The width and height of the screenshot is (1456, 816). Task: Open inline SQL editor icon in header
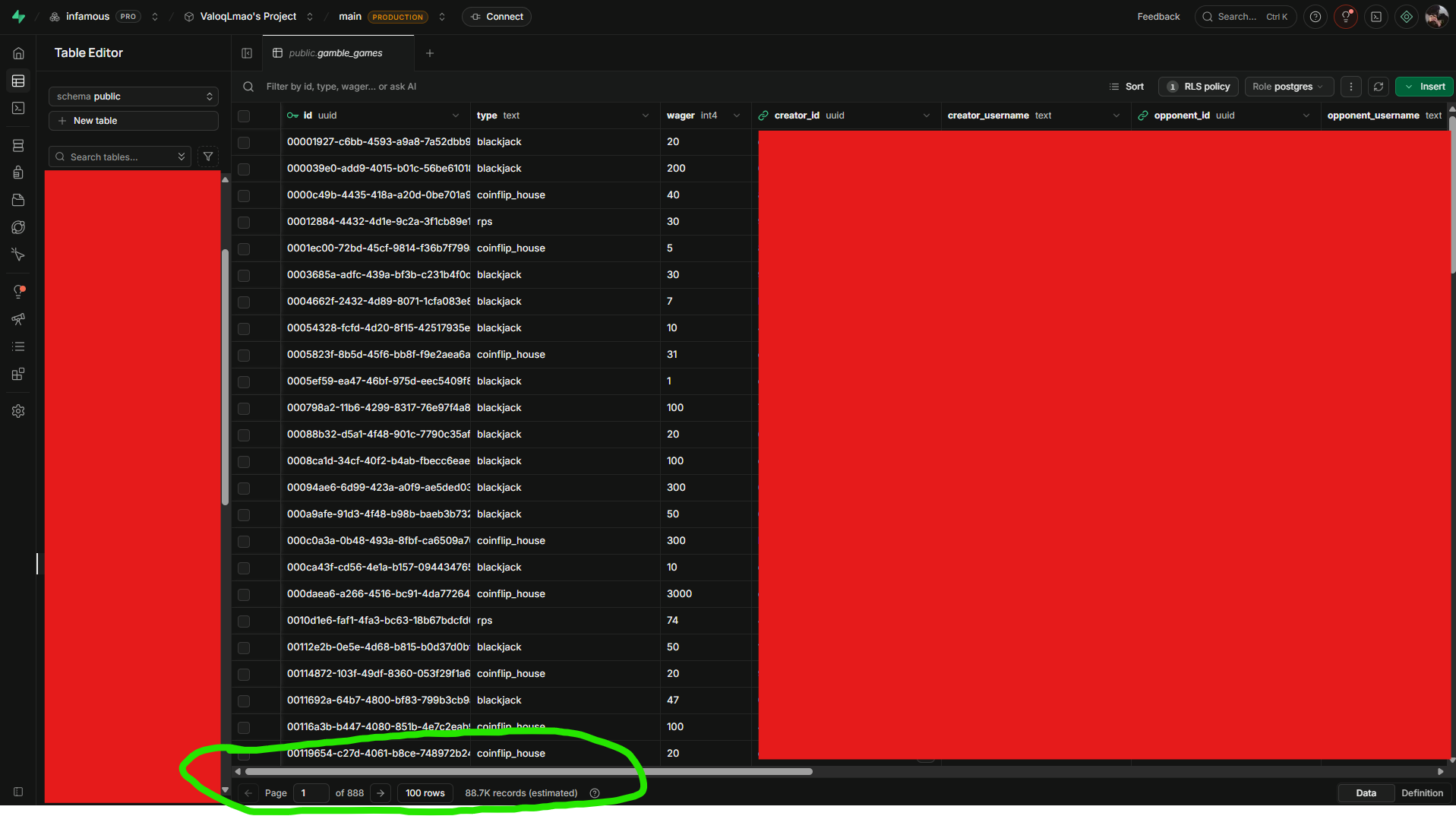pyautogui.click(x=1376, y=17)
